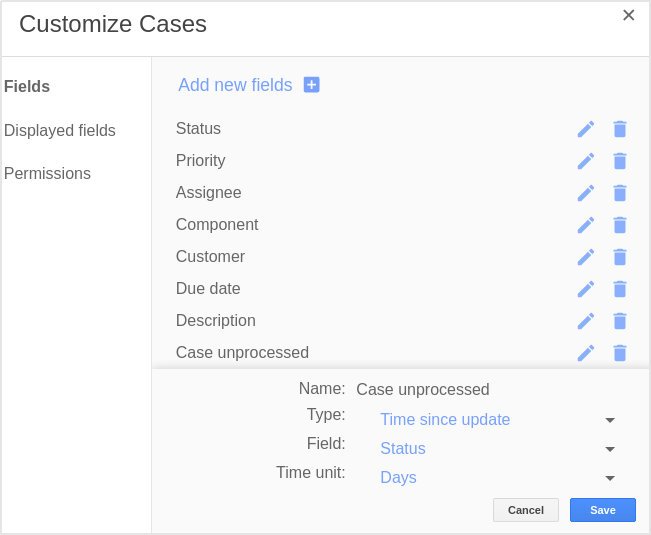Viewport: 651px width, 535px height.
Task: Open the Type dropdown showing Time since update
Action: 497,420
